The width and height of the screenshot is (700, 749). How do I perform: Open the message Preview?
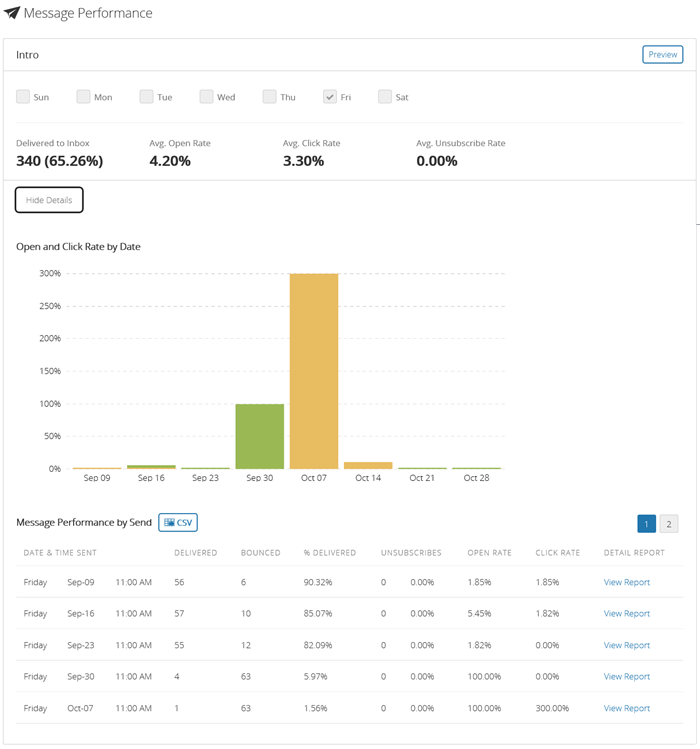coord(662,55)
